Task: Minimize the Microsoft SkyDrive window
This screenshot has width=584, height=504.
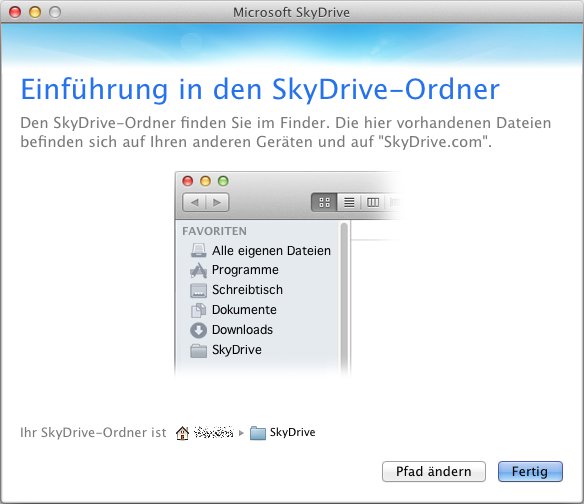Action: (x=35, y=12)
